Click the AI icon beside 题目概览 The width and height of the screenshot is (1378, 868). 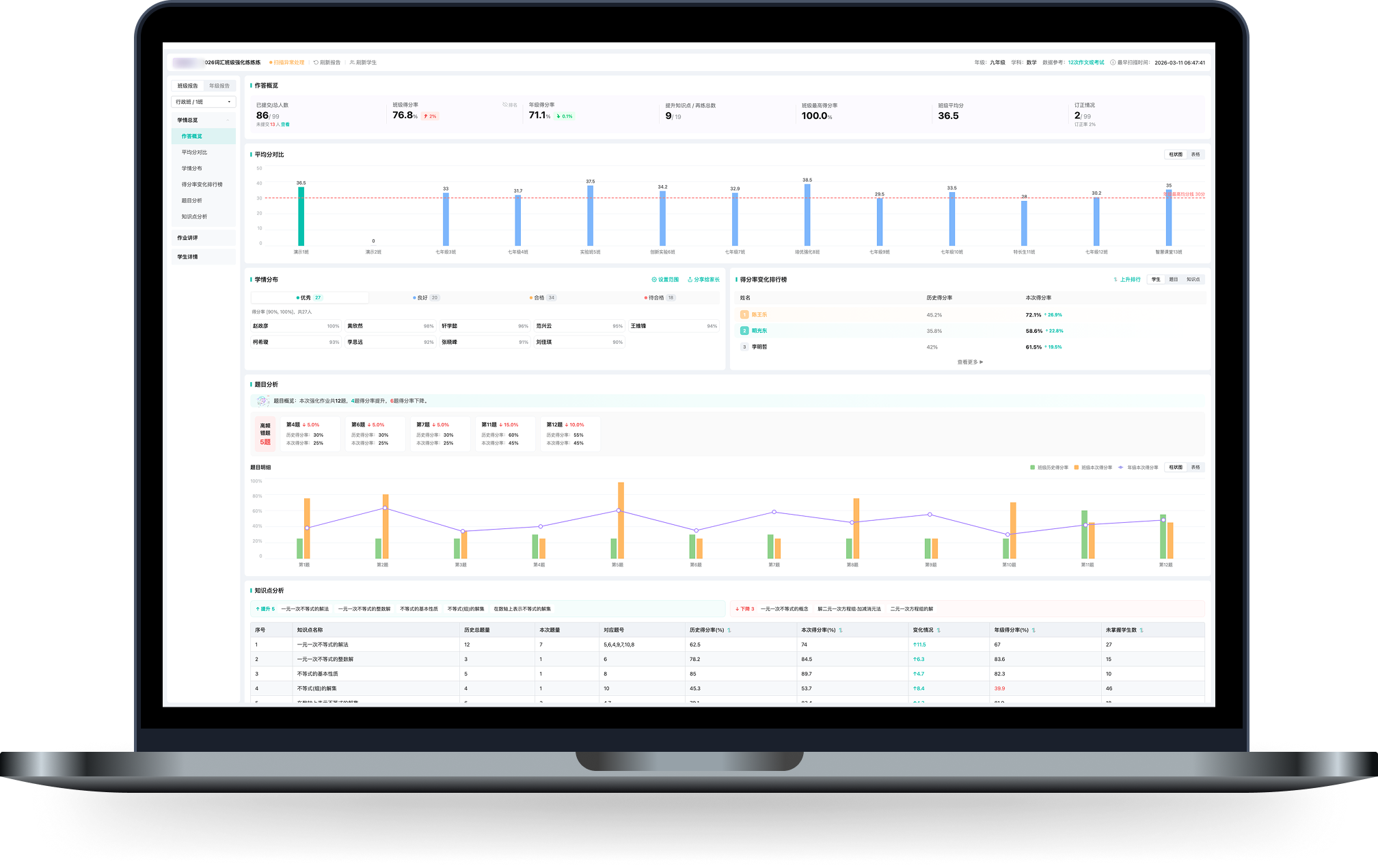click(x=262, y=401)
